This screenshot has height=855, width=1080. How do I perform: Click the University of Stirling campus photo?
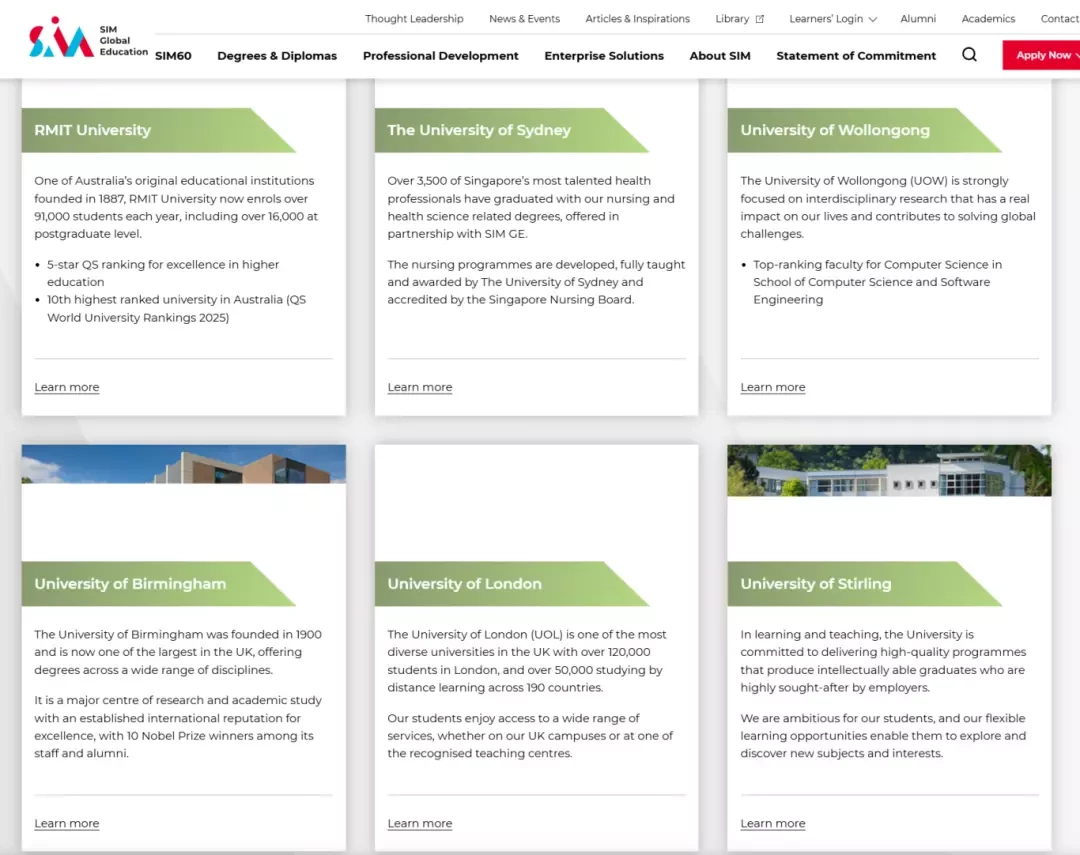(889, 470)
